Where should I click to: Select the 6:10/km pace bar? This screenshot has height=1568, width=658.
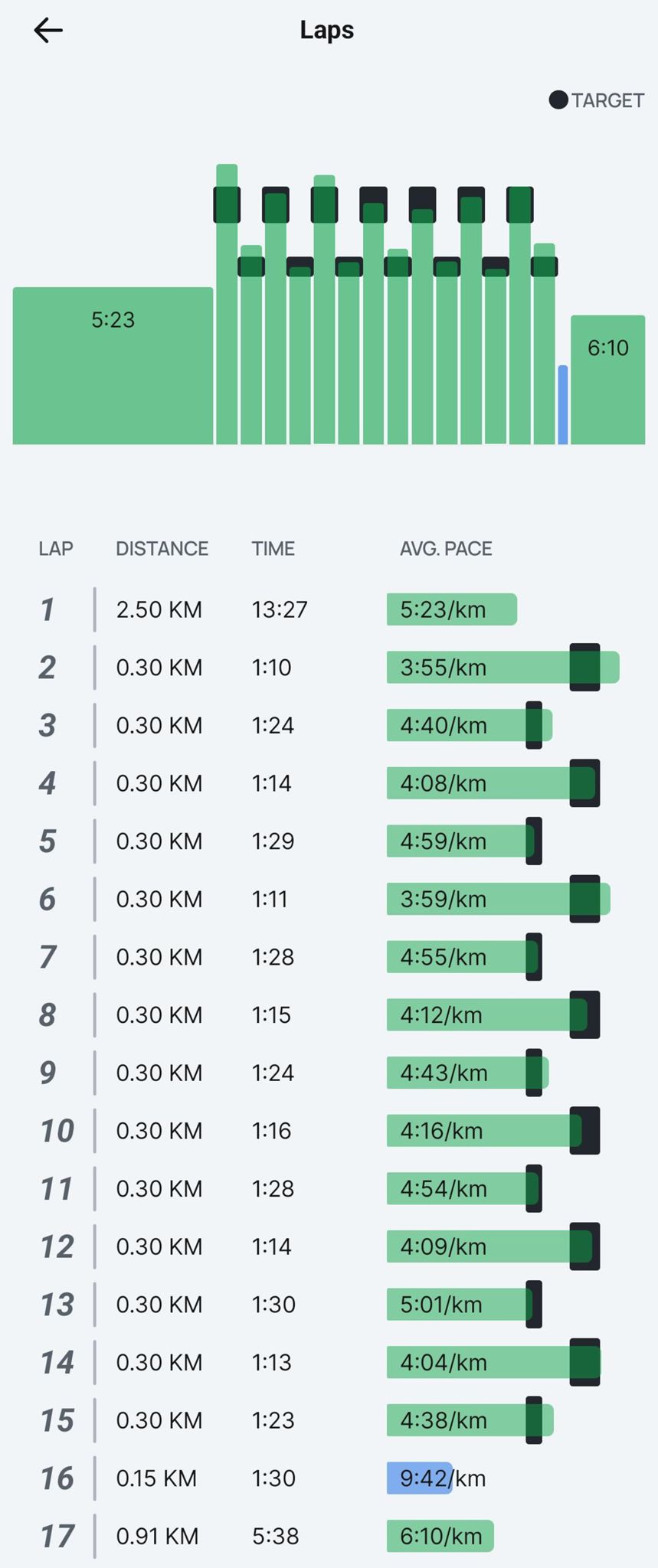tap(440, 1536)
